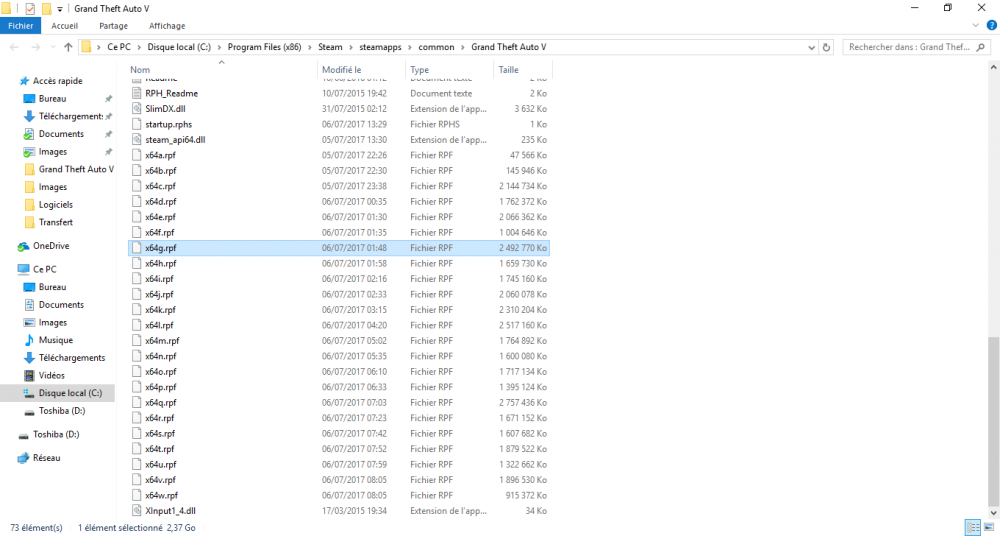Click the Steam breadcrumb segment

coord(330,47)
